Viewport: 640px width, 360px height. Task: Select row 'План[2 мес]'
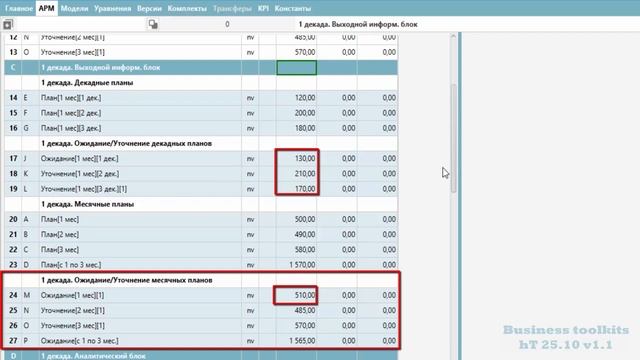point(201,235)
